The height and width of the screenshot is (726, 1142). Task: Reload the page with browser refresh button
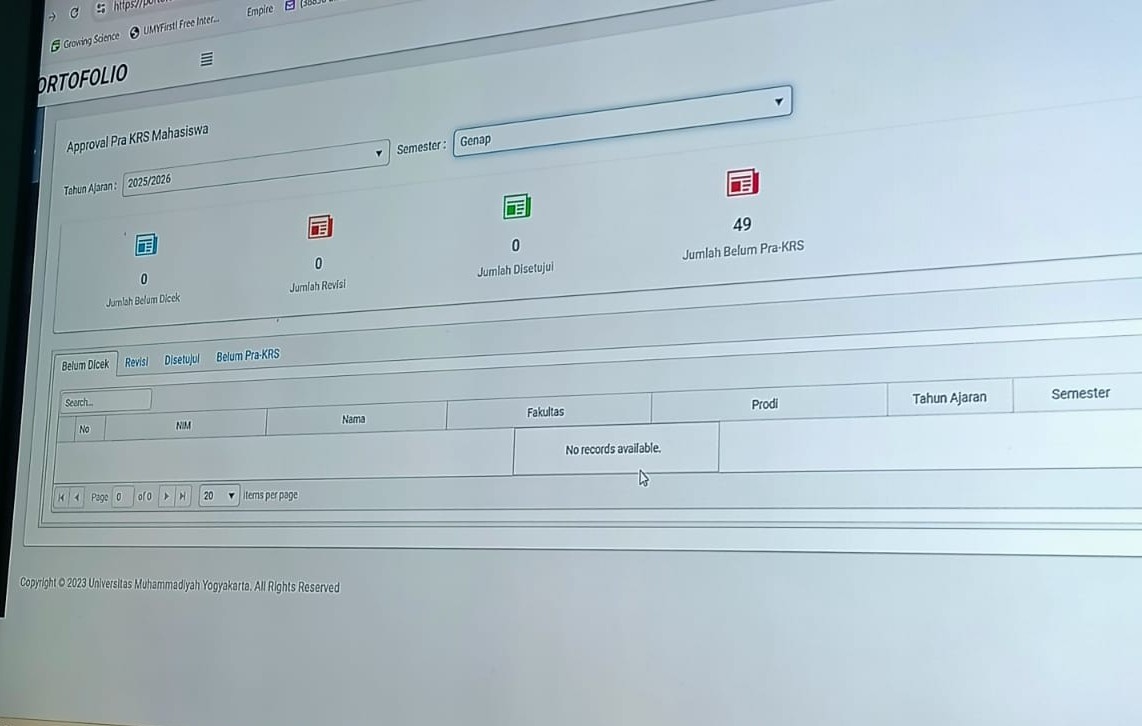74,13
